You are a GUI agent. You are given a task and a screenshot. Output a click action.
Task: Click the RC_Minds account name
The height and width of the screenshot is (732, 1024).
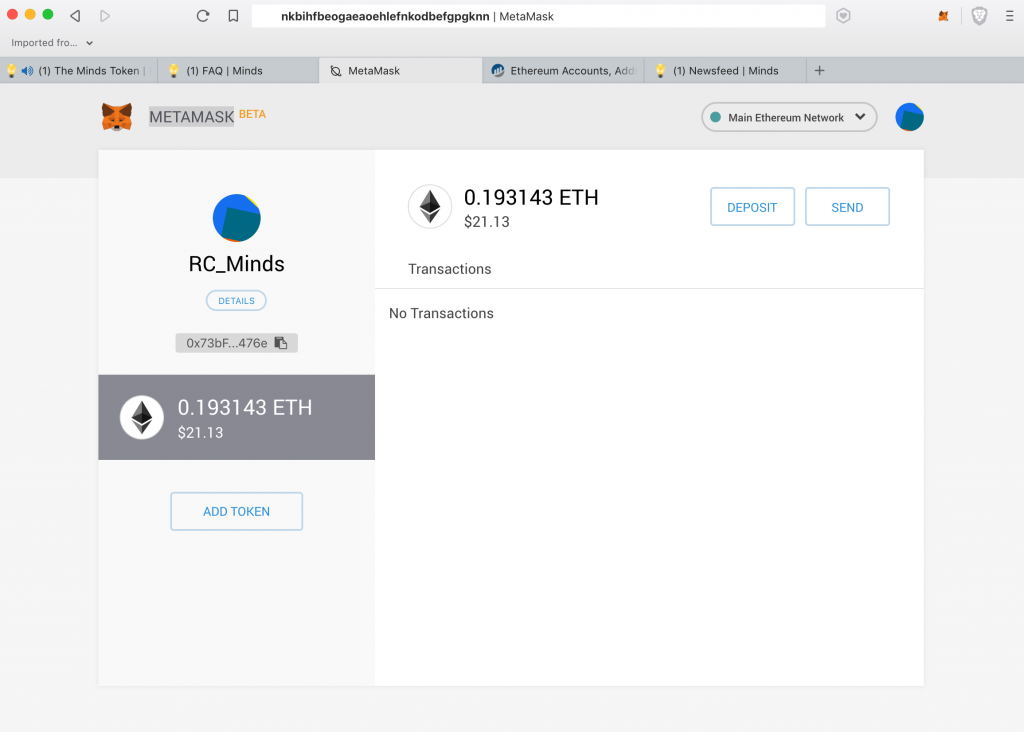[x=236, y=264]
